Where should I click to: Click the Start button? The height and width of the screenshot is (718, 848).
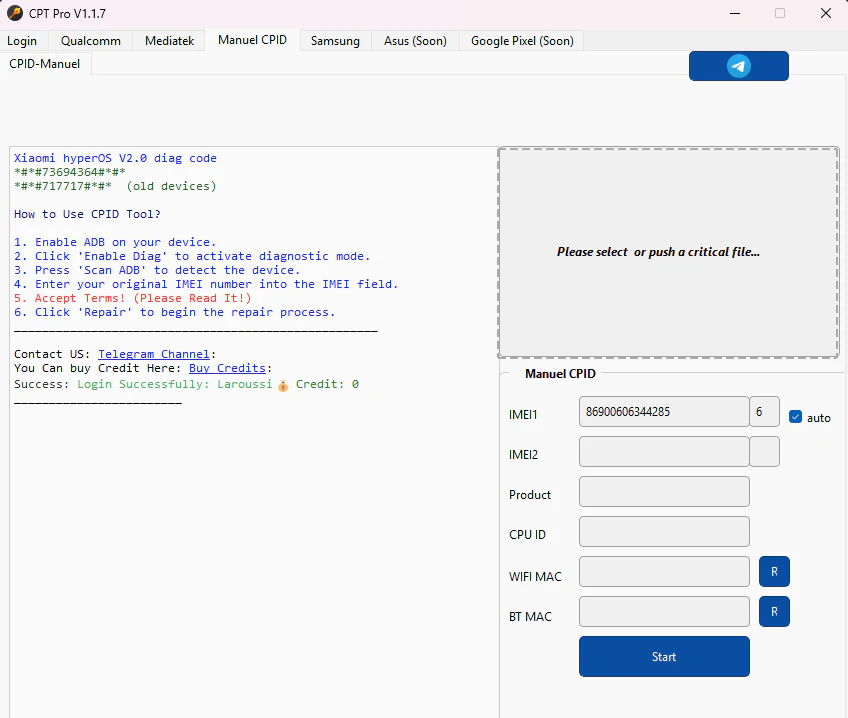tap(664, 656)
